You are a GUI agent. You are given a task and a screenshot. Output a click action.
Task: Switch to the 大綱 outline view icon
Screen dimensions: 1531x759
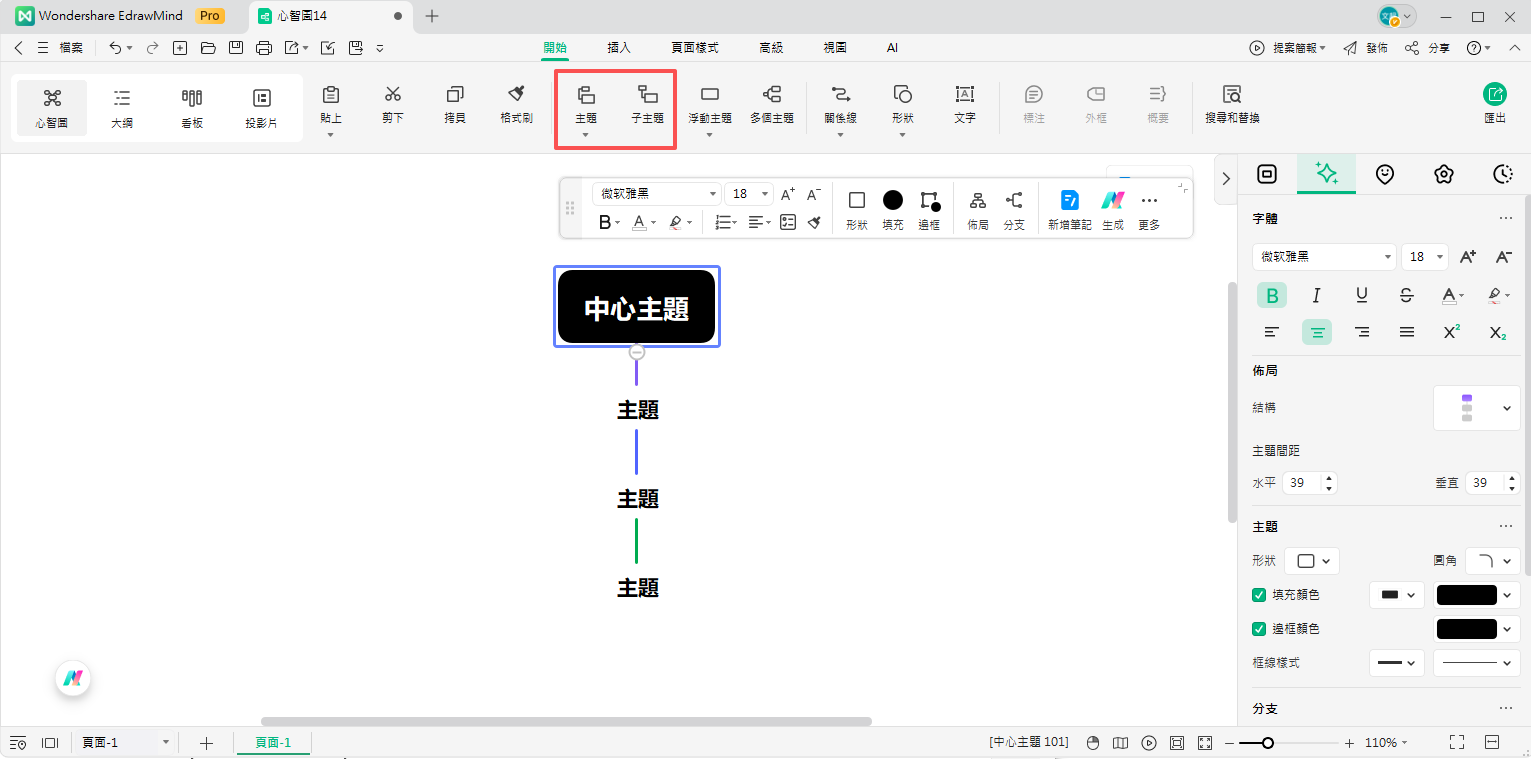pyautogui.click(x=122, y=106)
